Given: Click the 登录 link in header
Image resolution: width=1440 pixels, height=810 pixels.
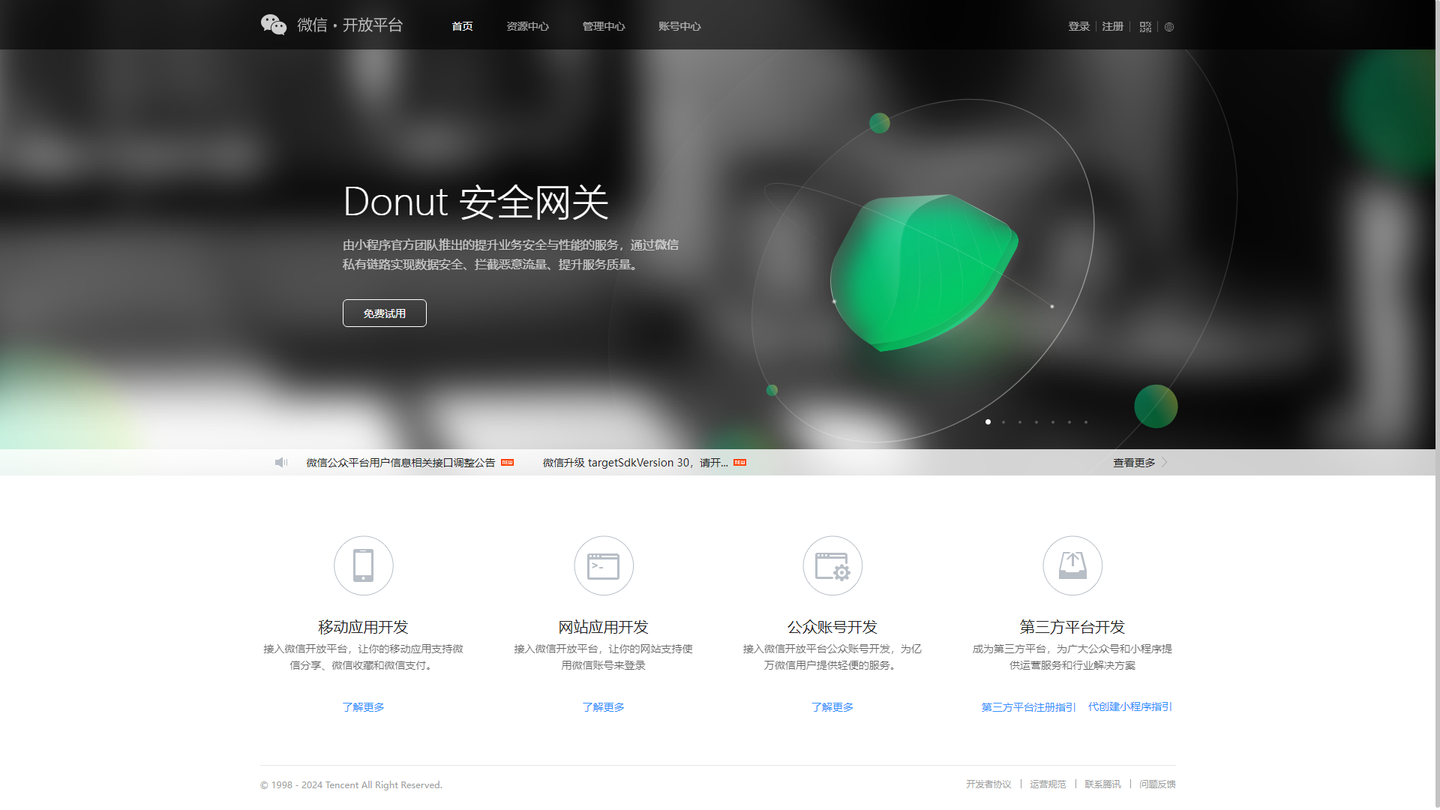Looking at the screenshot, I should tap(1079, 27).
